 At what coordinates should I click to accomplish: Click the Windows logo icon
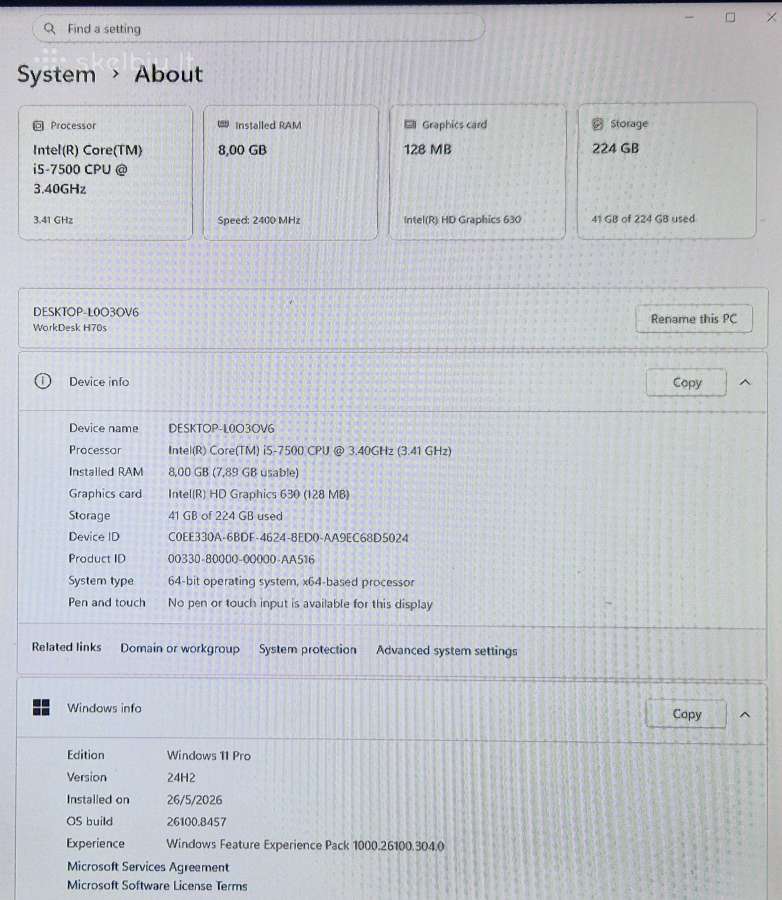[41, 708]
